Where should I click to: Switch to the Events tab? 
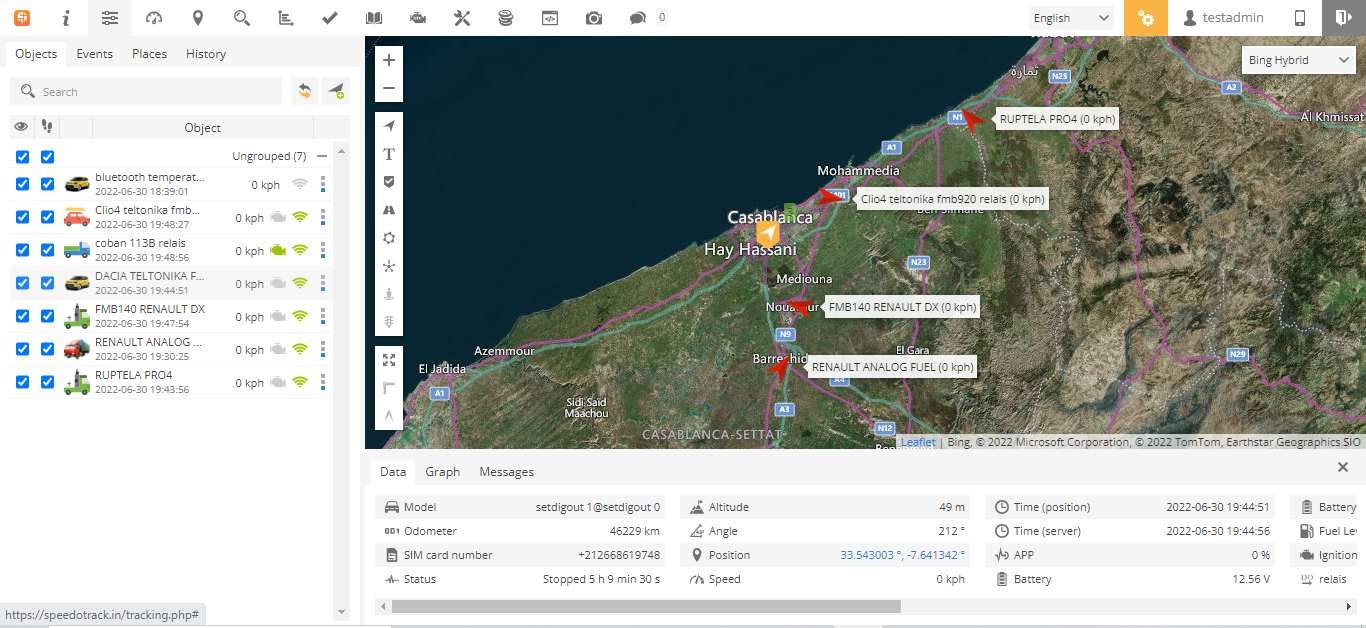point(95,54)
